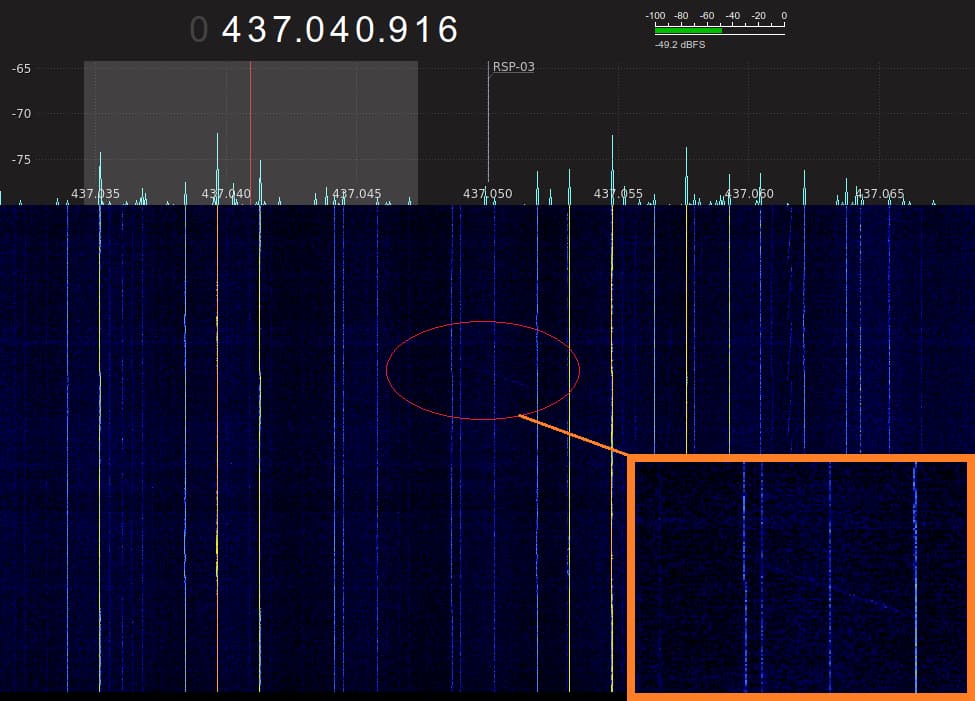Tune to the 437.050 axis label
This screenshot has height=701, width=975.
click(x=488, y=194)
